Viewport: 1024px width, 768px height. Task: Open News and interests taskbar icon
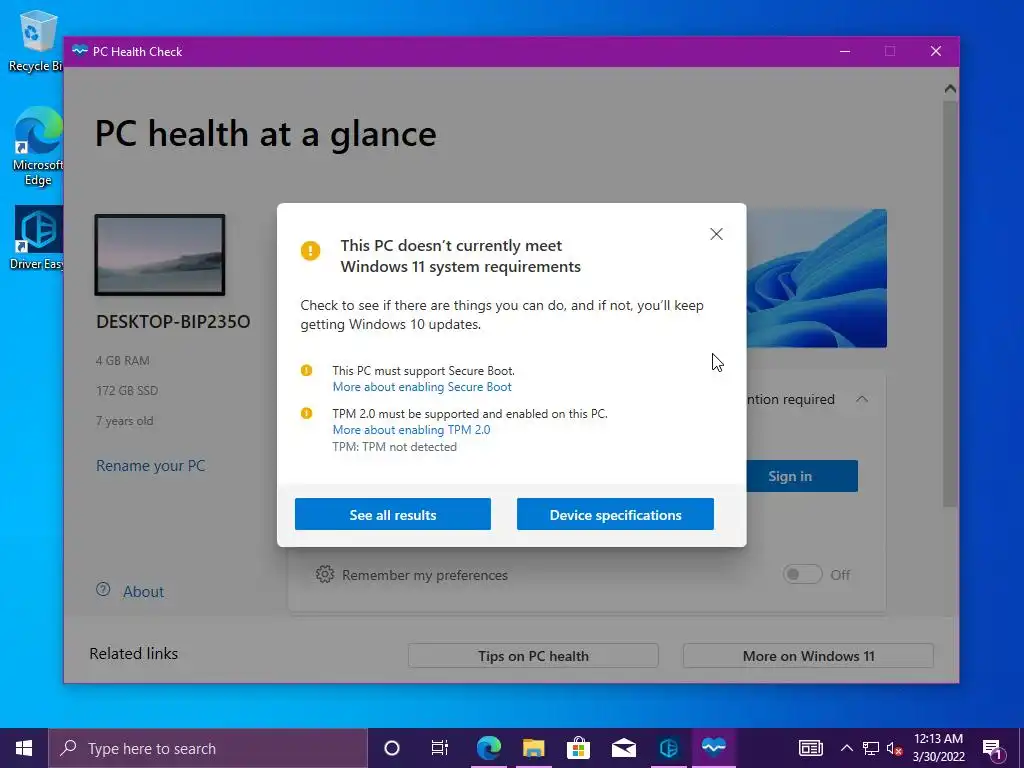click(x=810, y=748)
